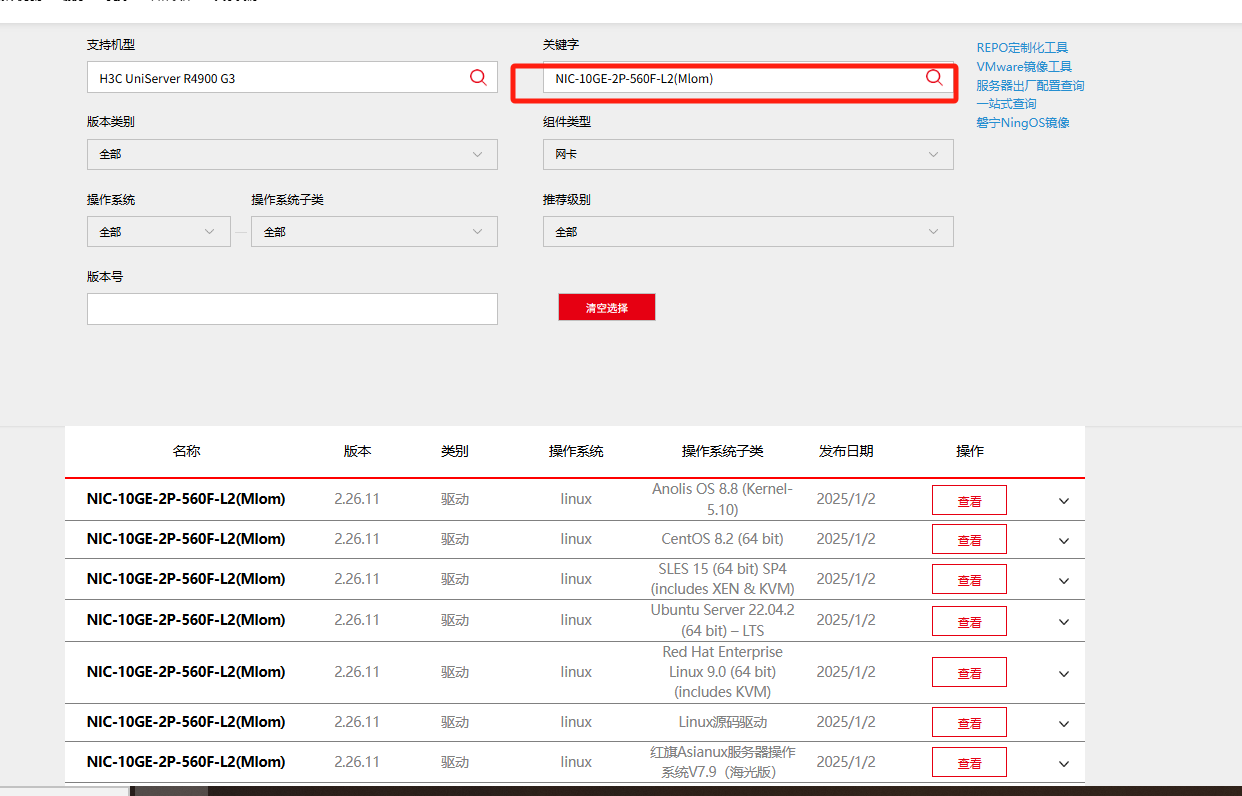This screenshot has height=796, width=1242.
Task: Focus the 支持机型 input H3C UniServer R4900 G3
Action: click(x=292, y=77)
